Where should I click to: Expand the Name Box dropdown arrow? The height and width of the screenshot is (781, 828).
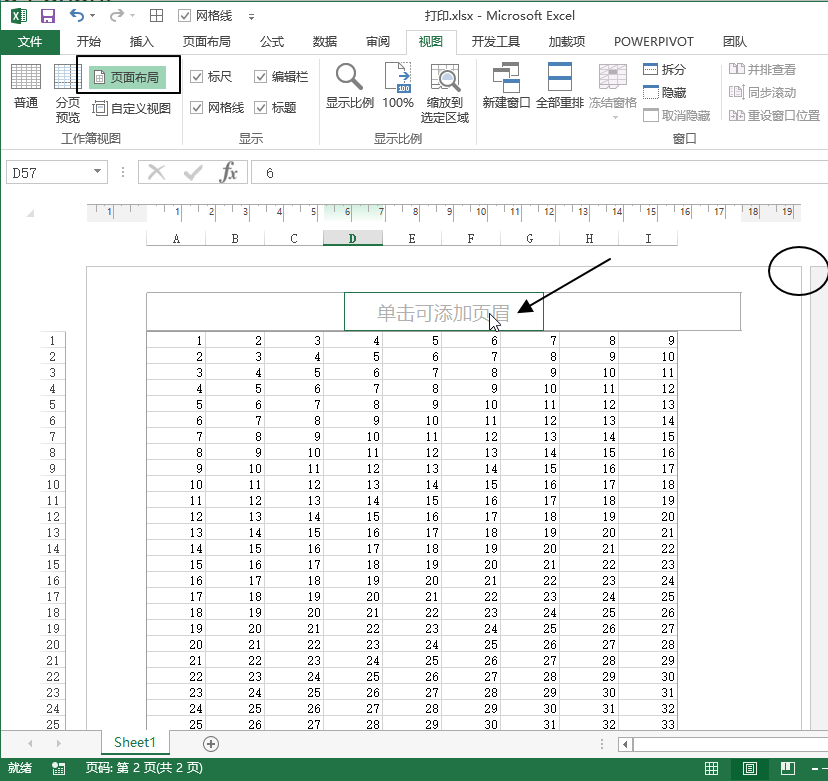point(97,172)
